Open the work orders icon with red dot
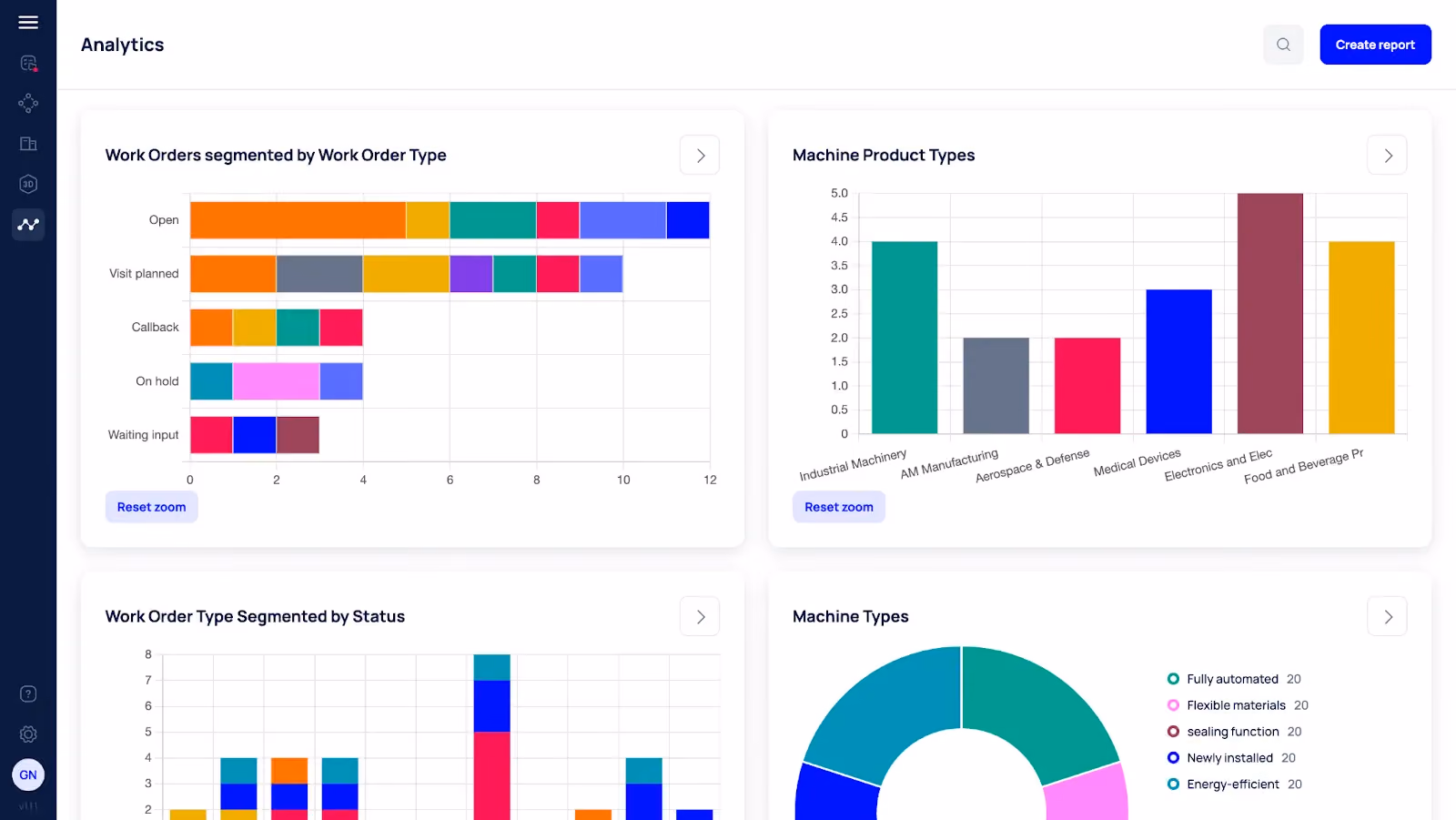Screen dimensions: 1456x820 coord(28,63)
